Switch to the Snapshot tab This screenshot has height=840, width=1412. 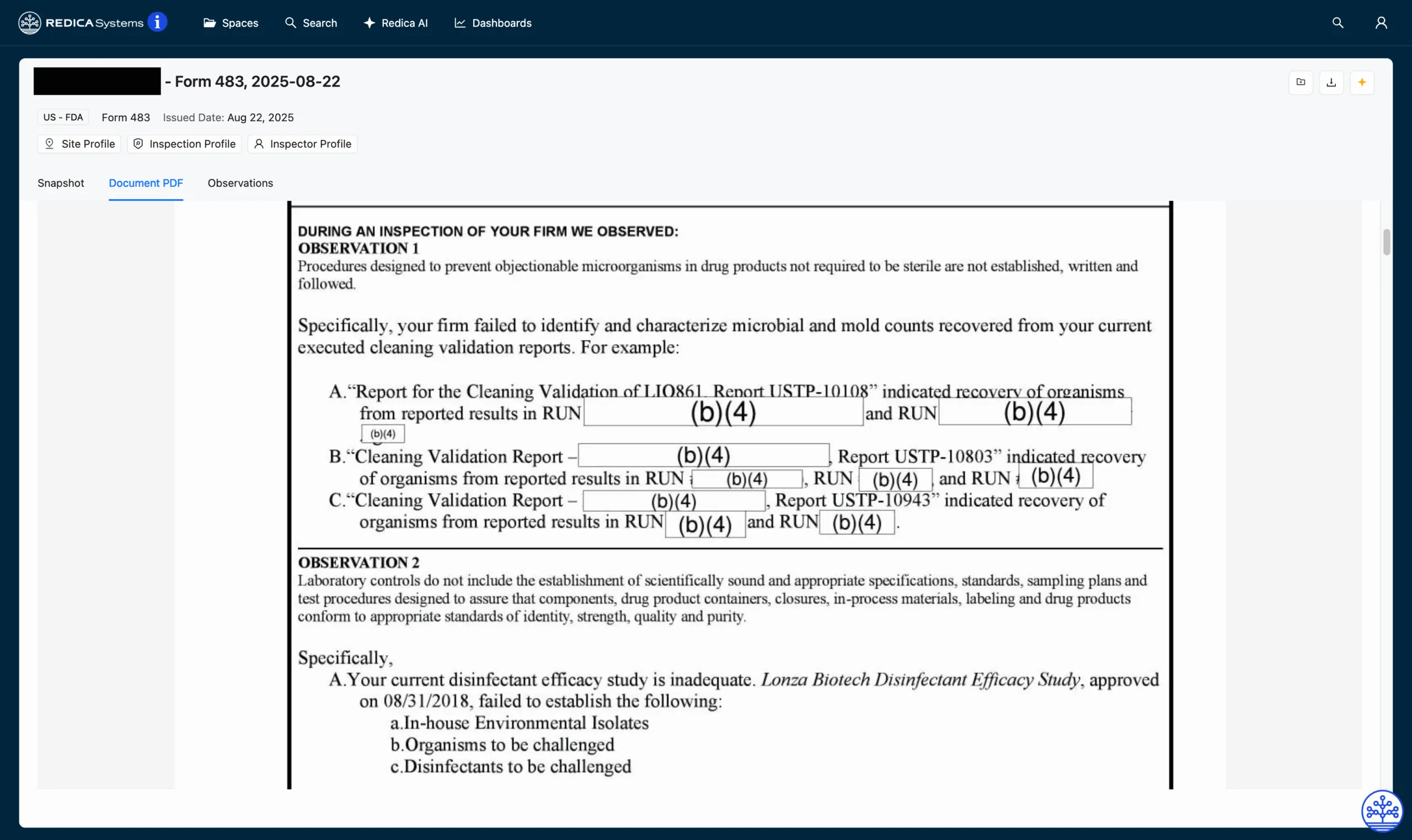(61, 183)
